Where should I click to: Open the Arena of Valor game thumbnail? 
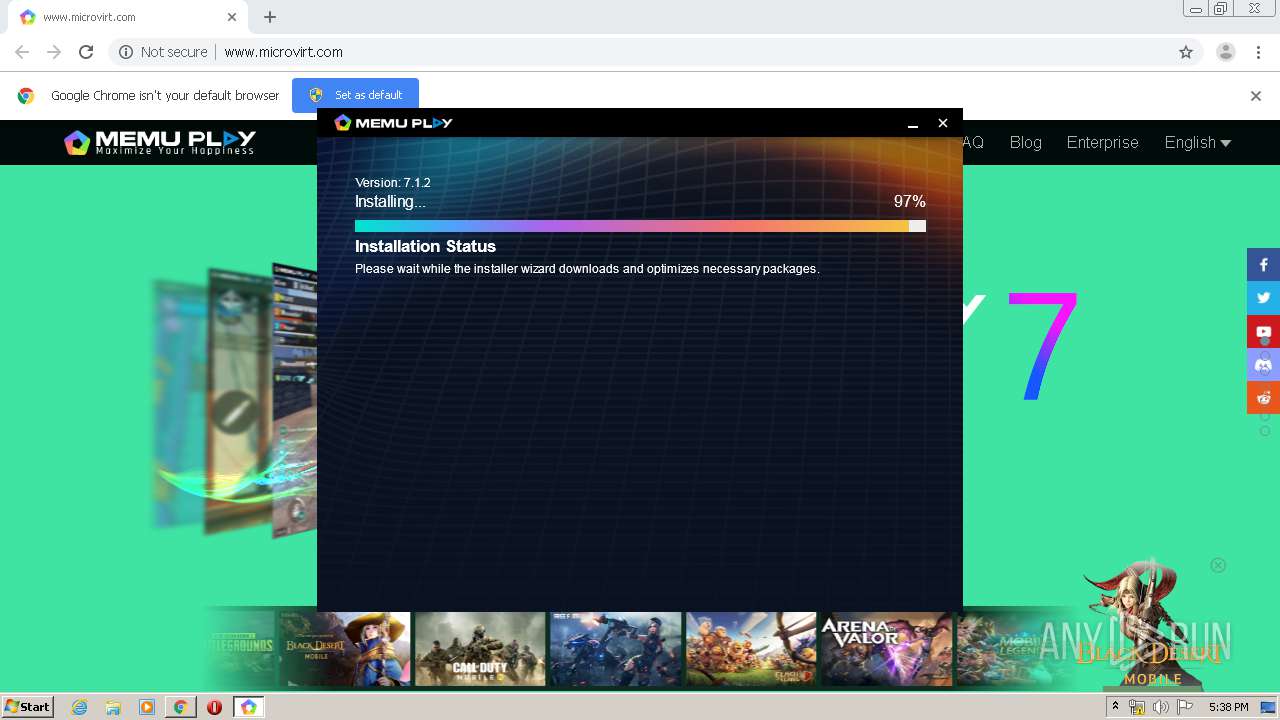(x=887, y=649)
